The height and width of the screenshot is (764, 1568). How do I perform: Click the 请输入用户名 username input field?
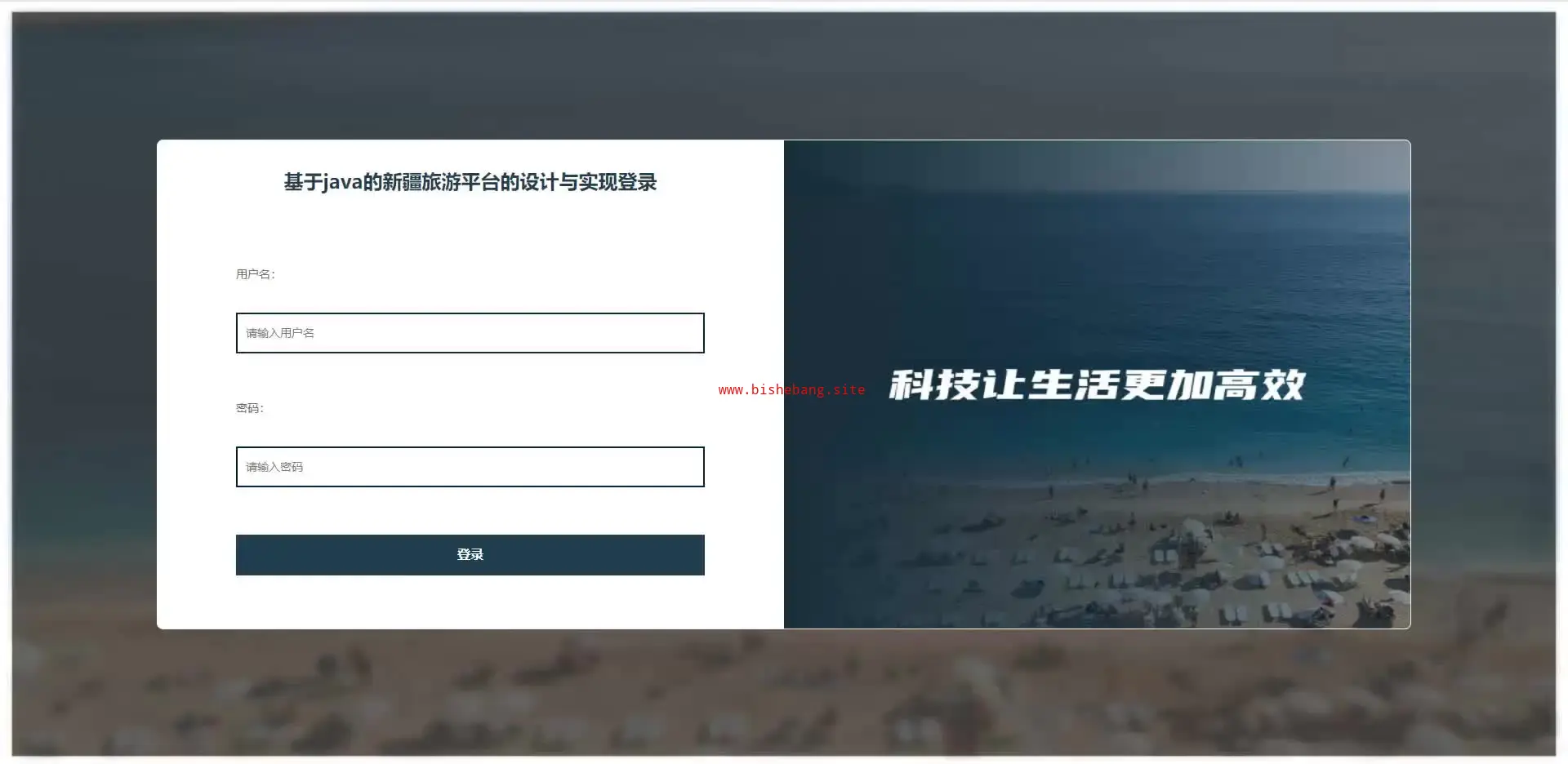pos(470,333)
